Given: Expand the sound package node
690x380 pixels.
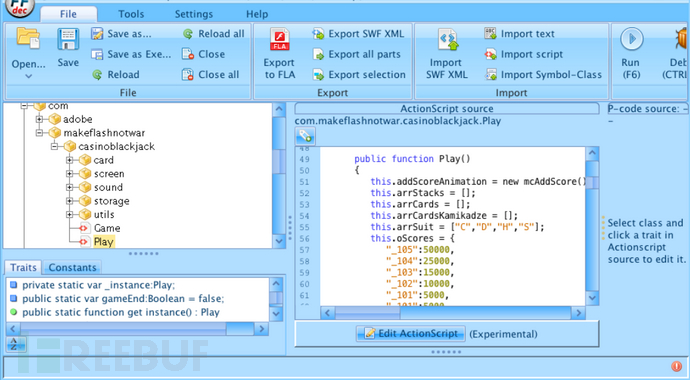Looking at the screenshot, I should click(70, 187).
